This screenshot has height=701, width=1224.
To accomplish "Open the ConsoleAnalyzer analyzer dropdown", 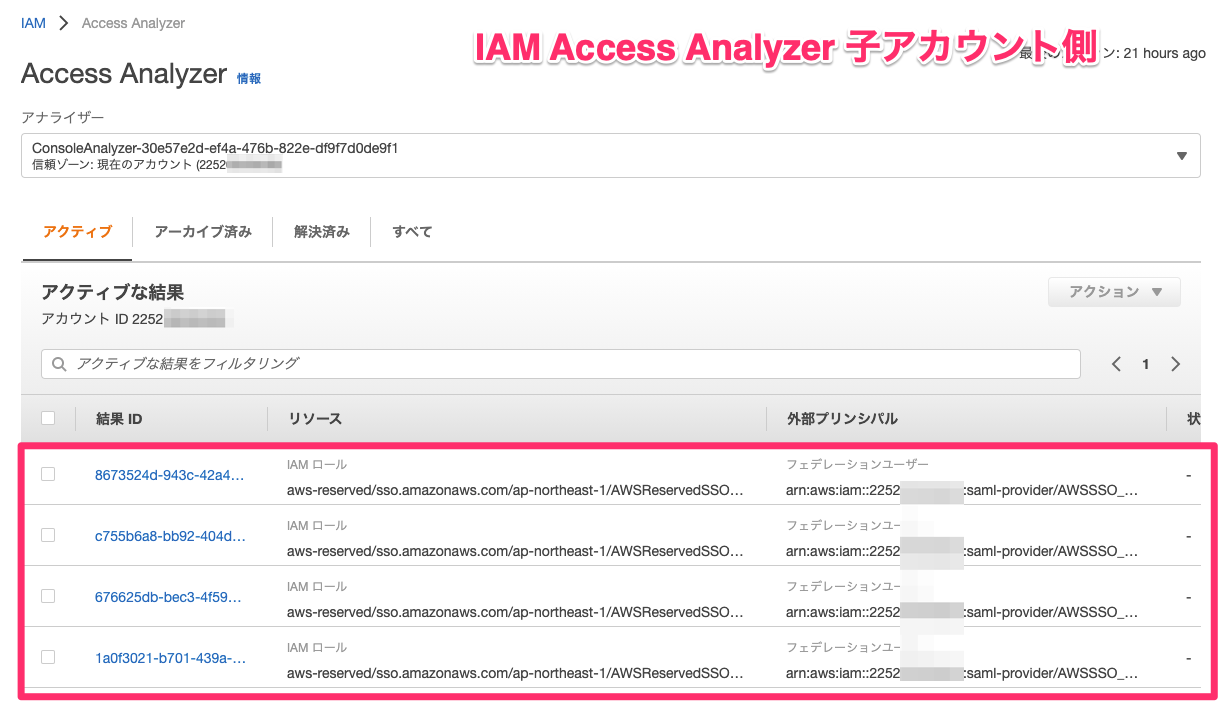I will (x=610, y=156).
